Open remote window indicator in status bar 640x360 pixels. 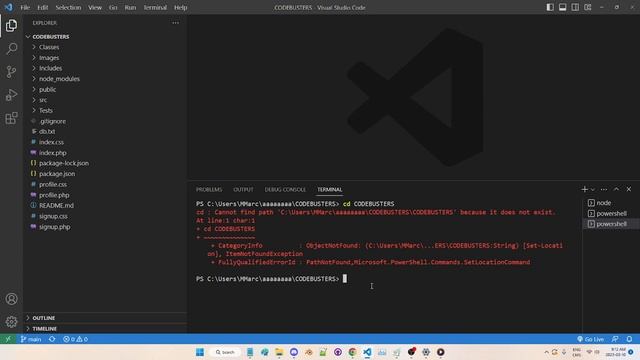click(8, 339)
